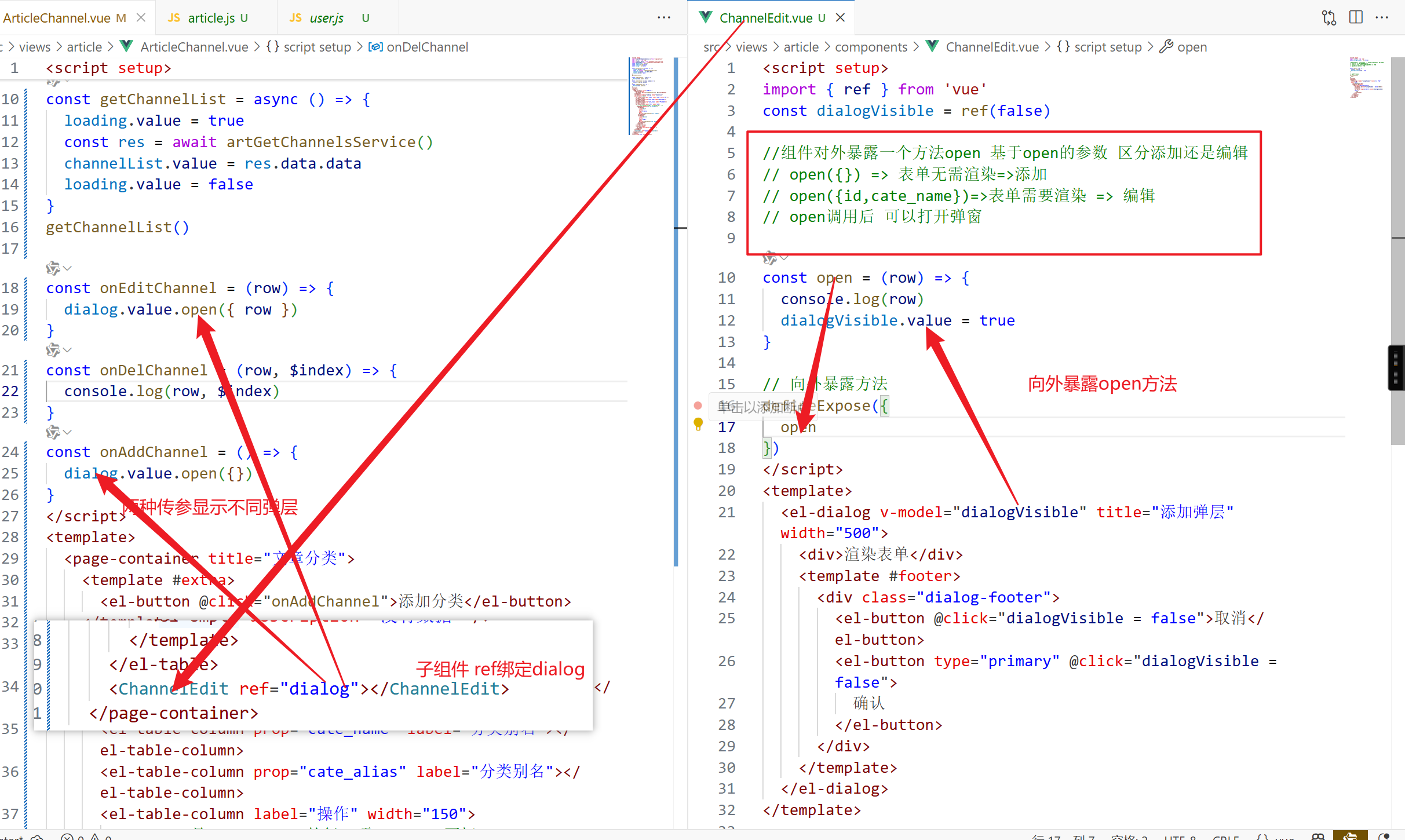The image size is (1405, 840).
Task: Click the compare changes icon in editor toolbar
Action: coord(1329,18)
